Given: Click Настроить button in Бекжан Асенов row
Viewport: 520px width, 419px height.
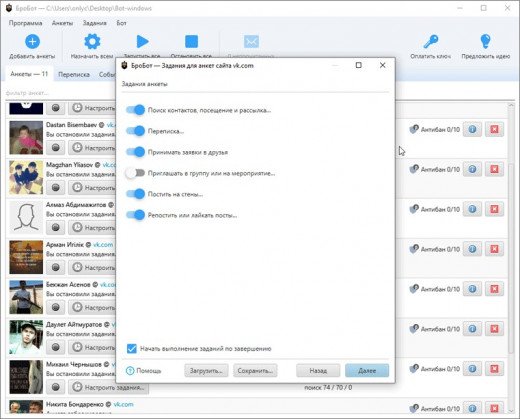Looking at the screenshot, I should pos(92,307).
